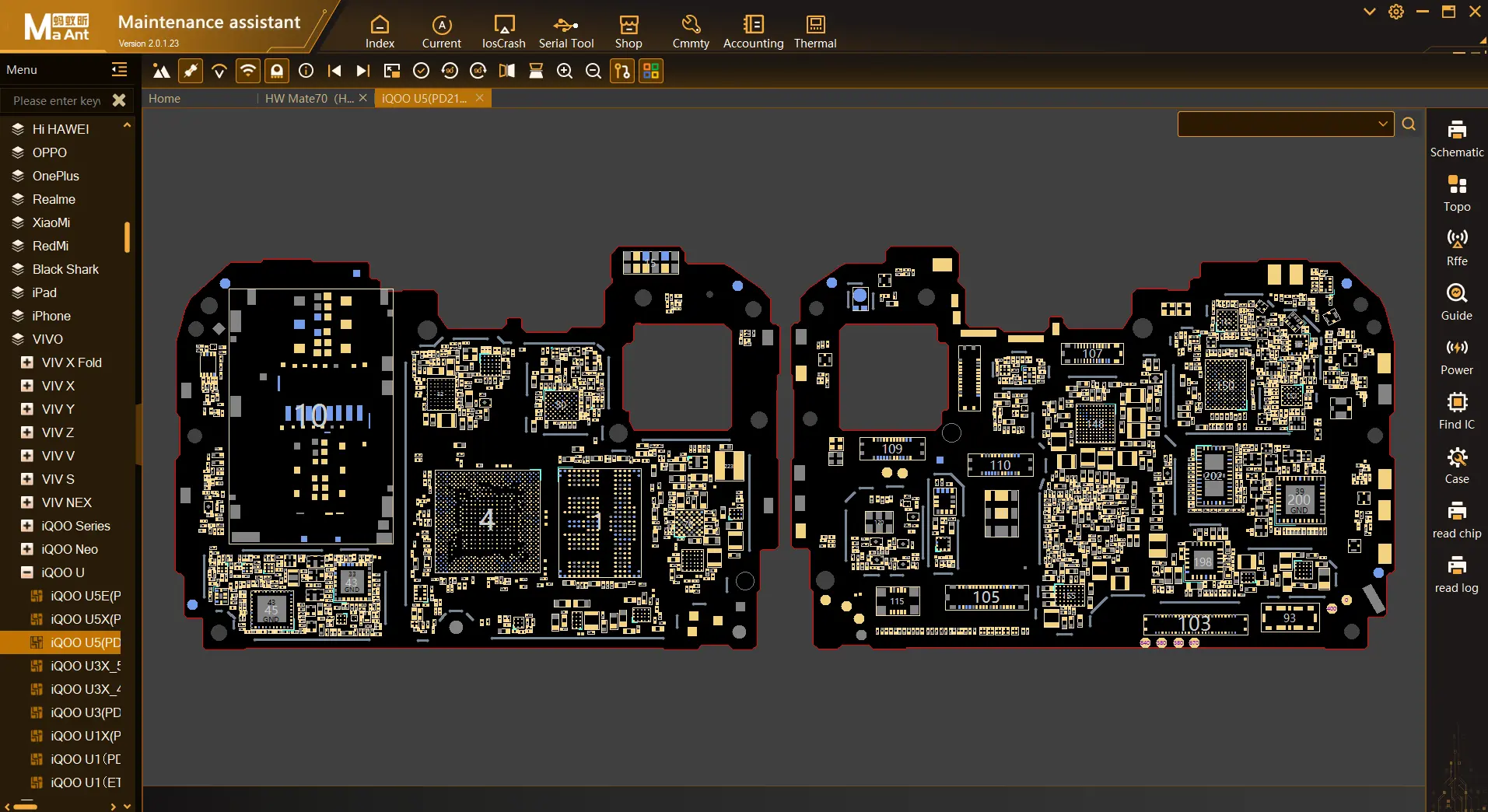The image size is (1488, 812).
Task: Close the HW Mate70 tab
Action: coord(363,98)
